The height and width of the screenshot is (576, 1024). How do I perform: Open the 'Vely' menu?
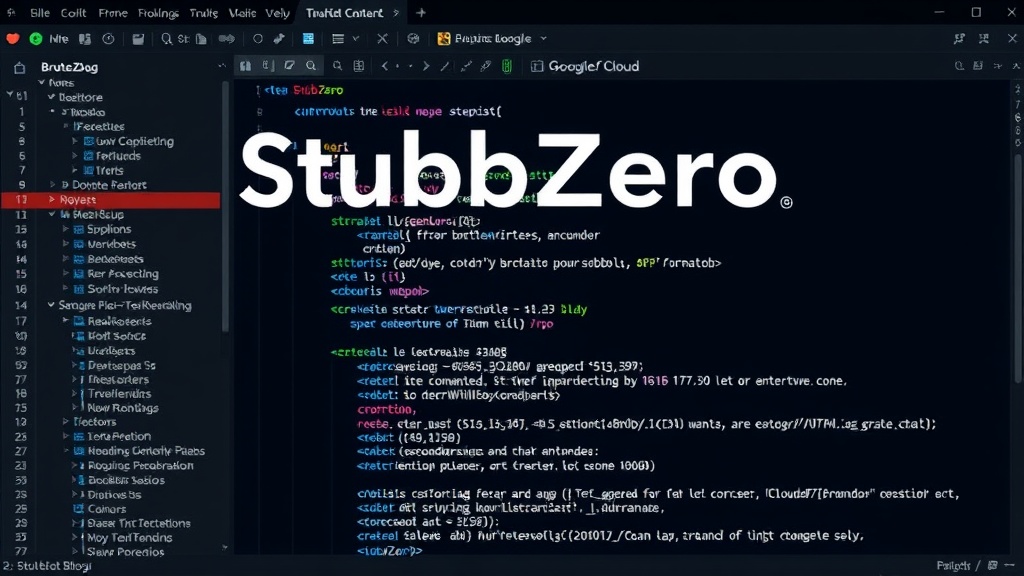point(278,13)
